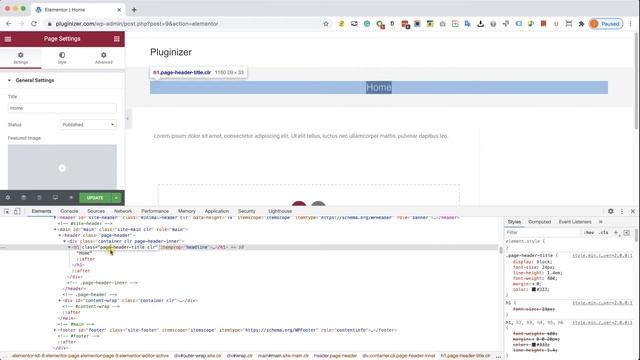Open the History icon in footer
The width and height of the screenshot is (640, 360).
[39, 198]
